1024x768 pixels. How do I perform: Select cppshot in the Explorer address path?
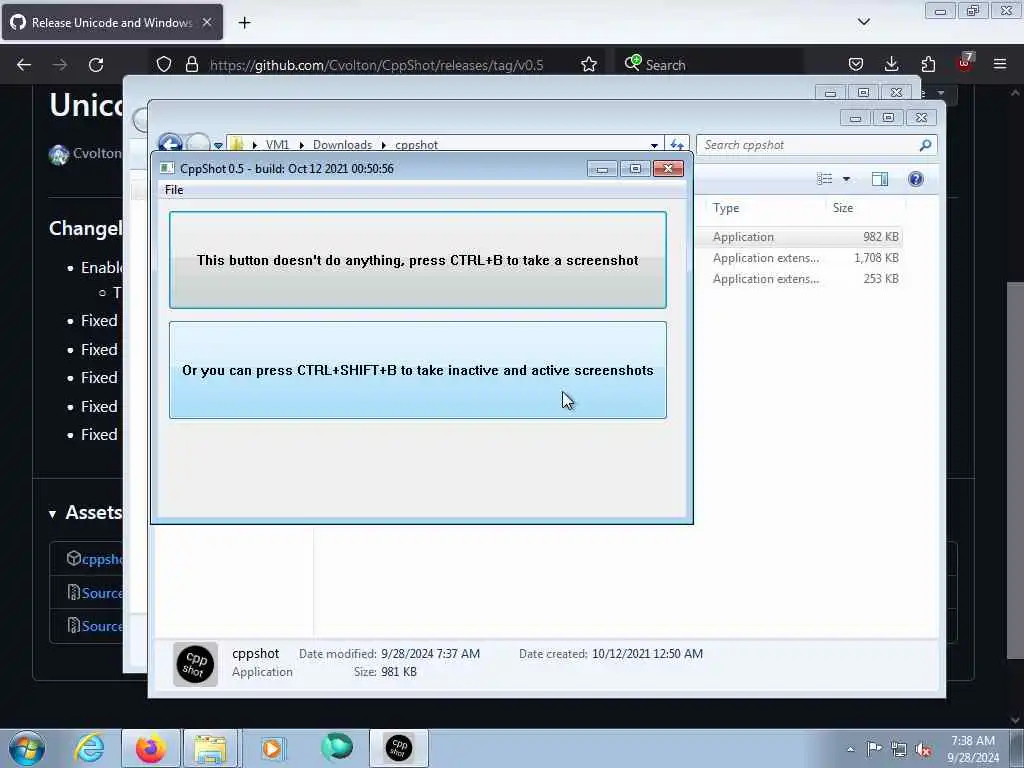[x=416, y=144]
